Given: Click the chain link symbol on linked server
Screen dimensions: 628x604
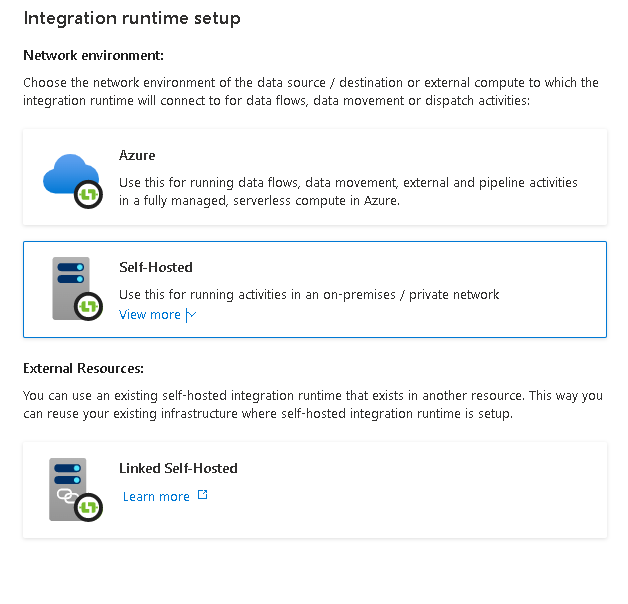Looking at the screenshot, I should click(68, 497).
